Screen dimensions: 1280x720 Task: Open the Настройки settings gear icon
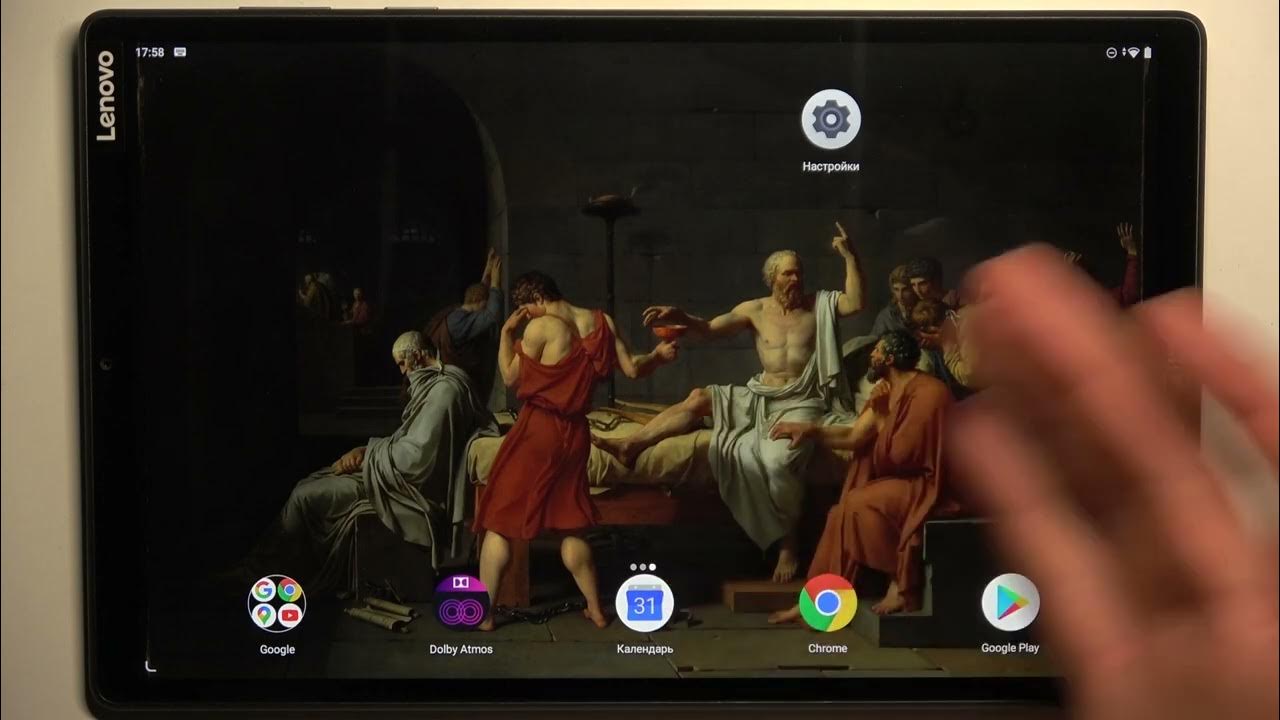830,120
